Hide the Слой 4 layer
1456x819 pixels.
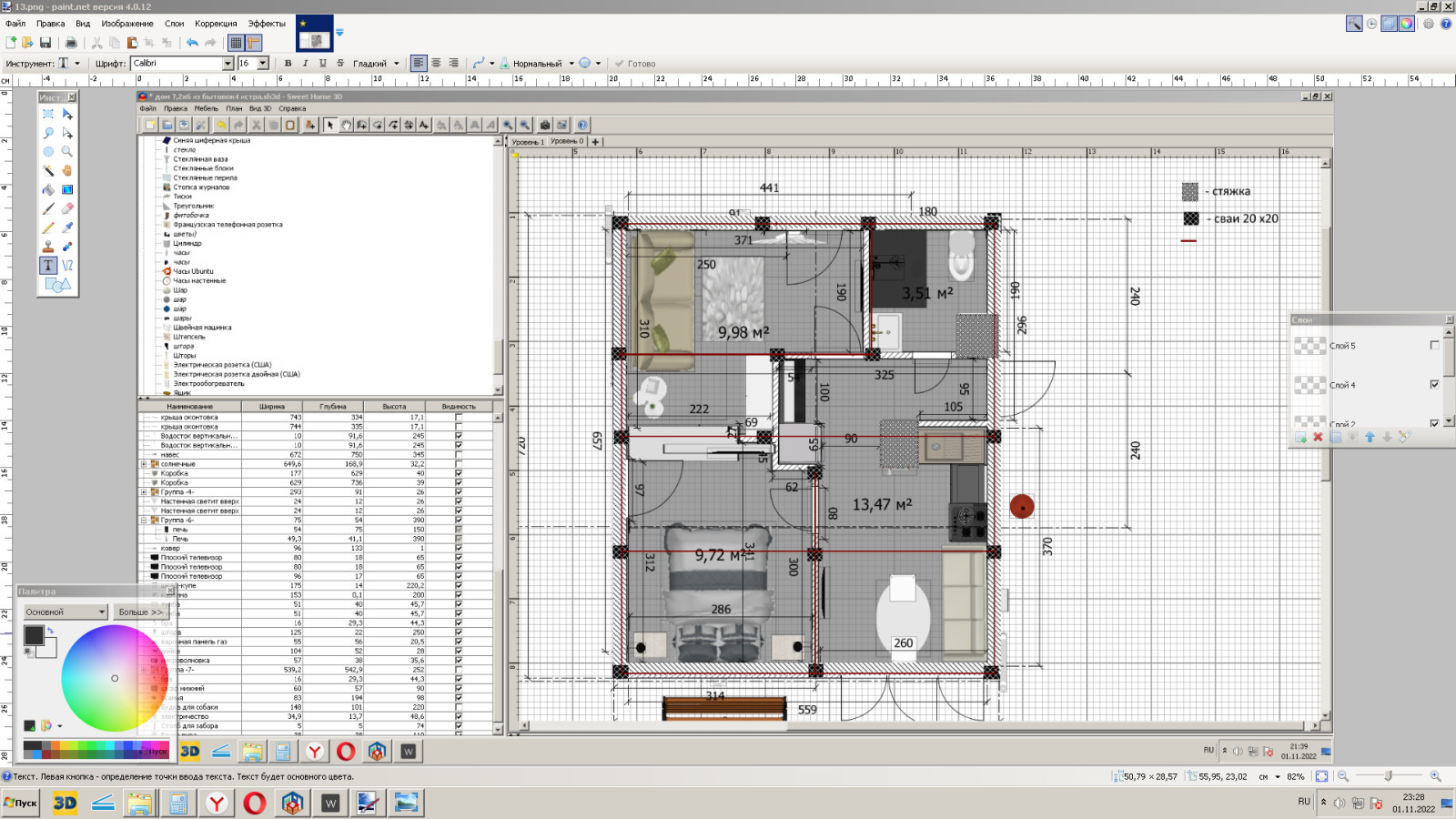tap(1435, 385)
